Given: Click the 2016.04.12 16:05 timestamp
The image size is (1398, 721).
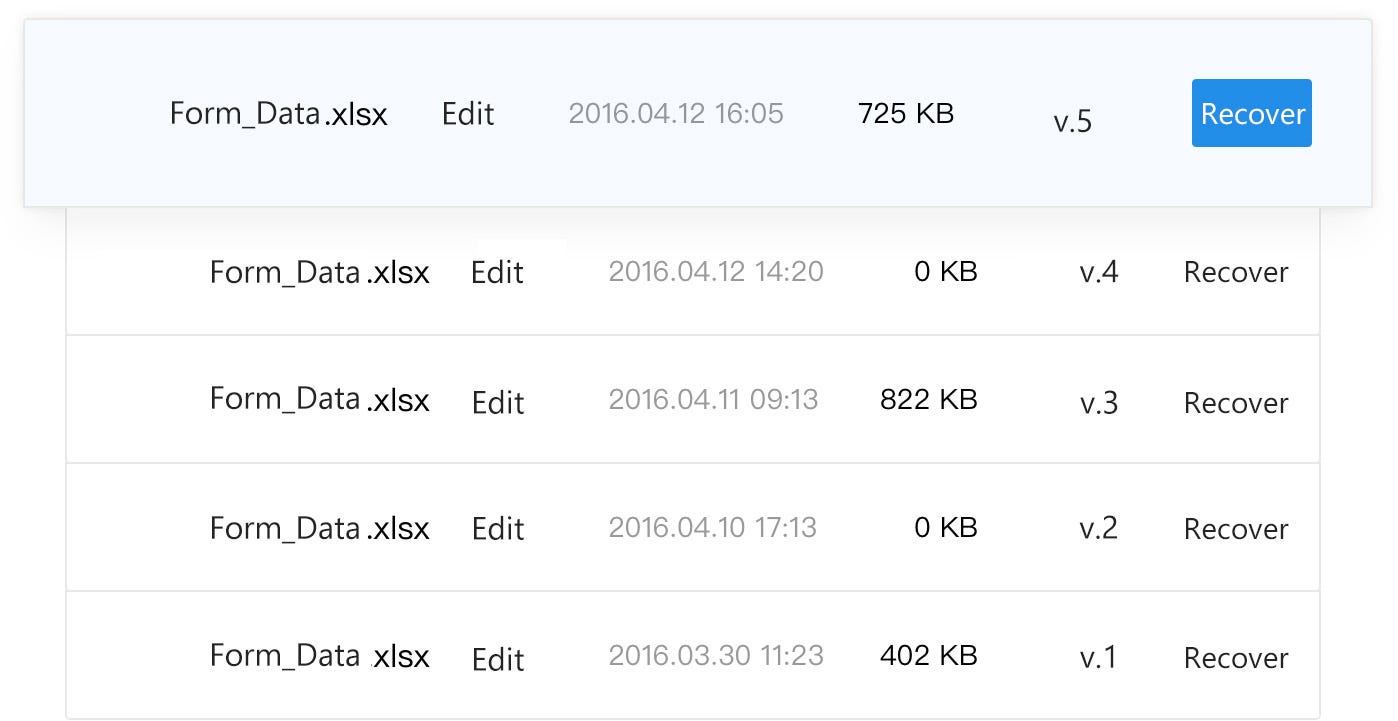Looking at the screenshot, I should (676, 114).
